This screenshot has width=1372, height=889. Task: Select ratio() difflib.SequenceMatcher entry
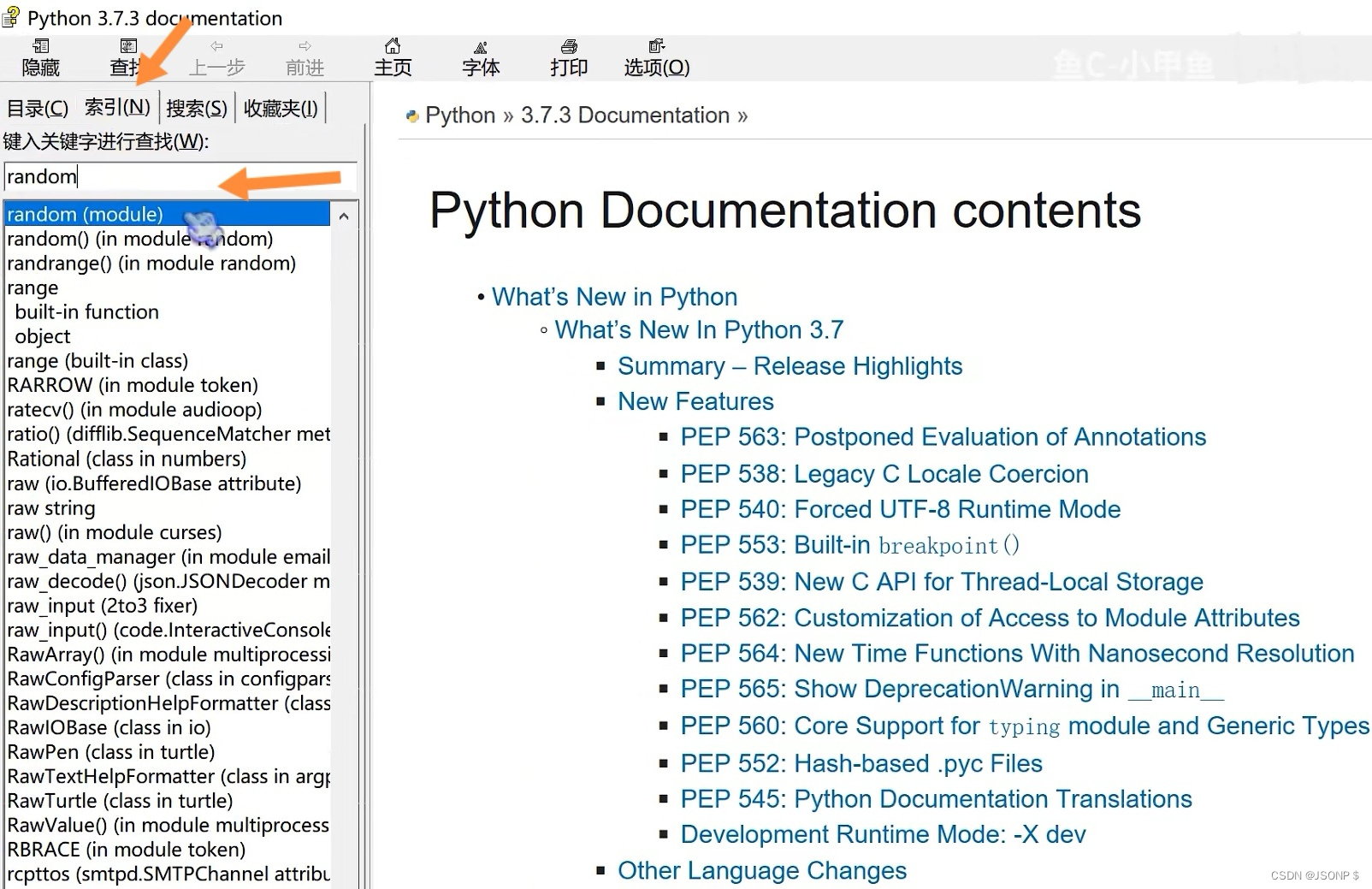click(x=169, y=434)
